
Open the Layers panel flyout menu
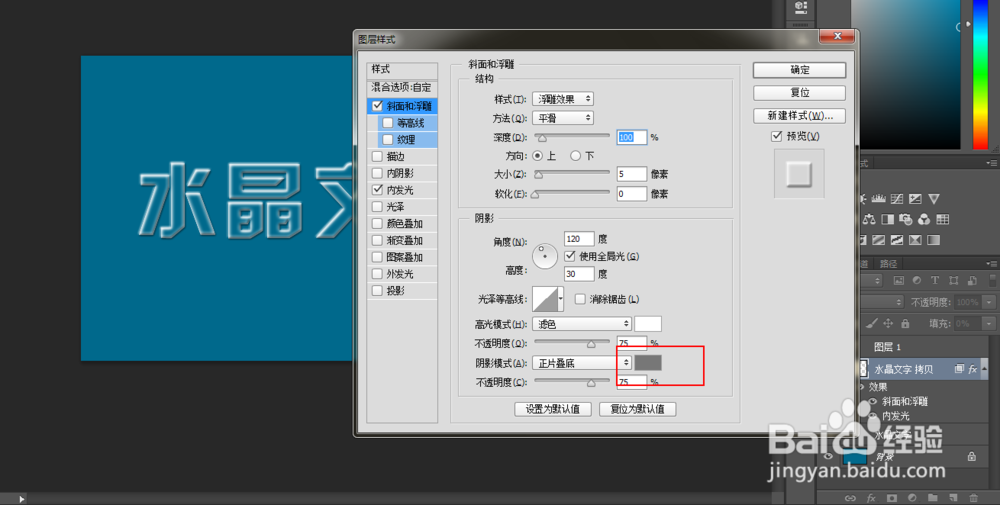click(x=992, y=264)
